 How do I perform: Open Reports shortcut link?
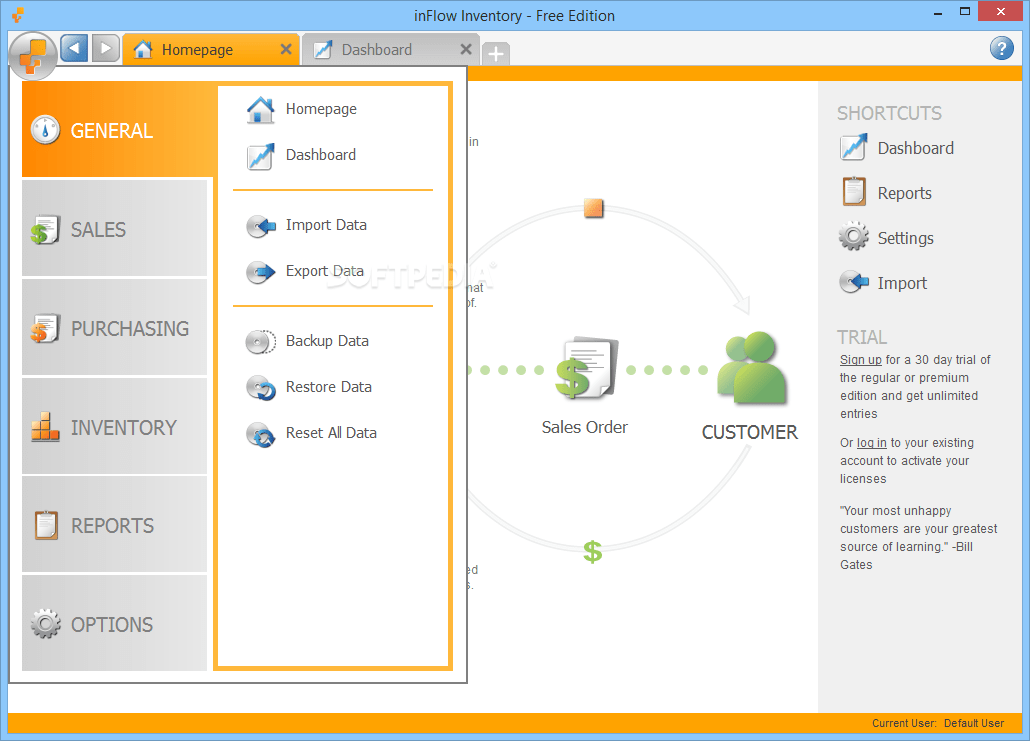(905, 193)
